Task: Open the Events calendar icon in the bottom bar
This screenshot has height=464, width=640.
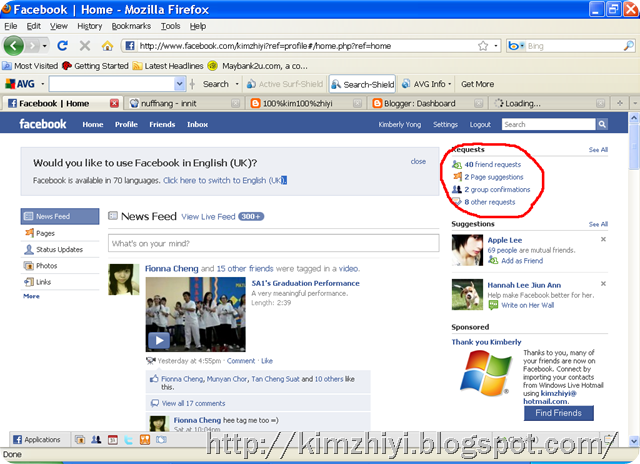Action: [113, 440]
